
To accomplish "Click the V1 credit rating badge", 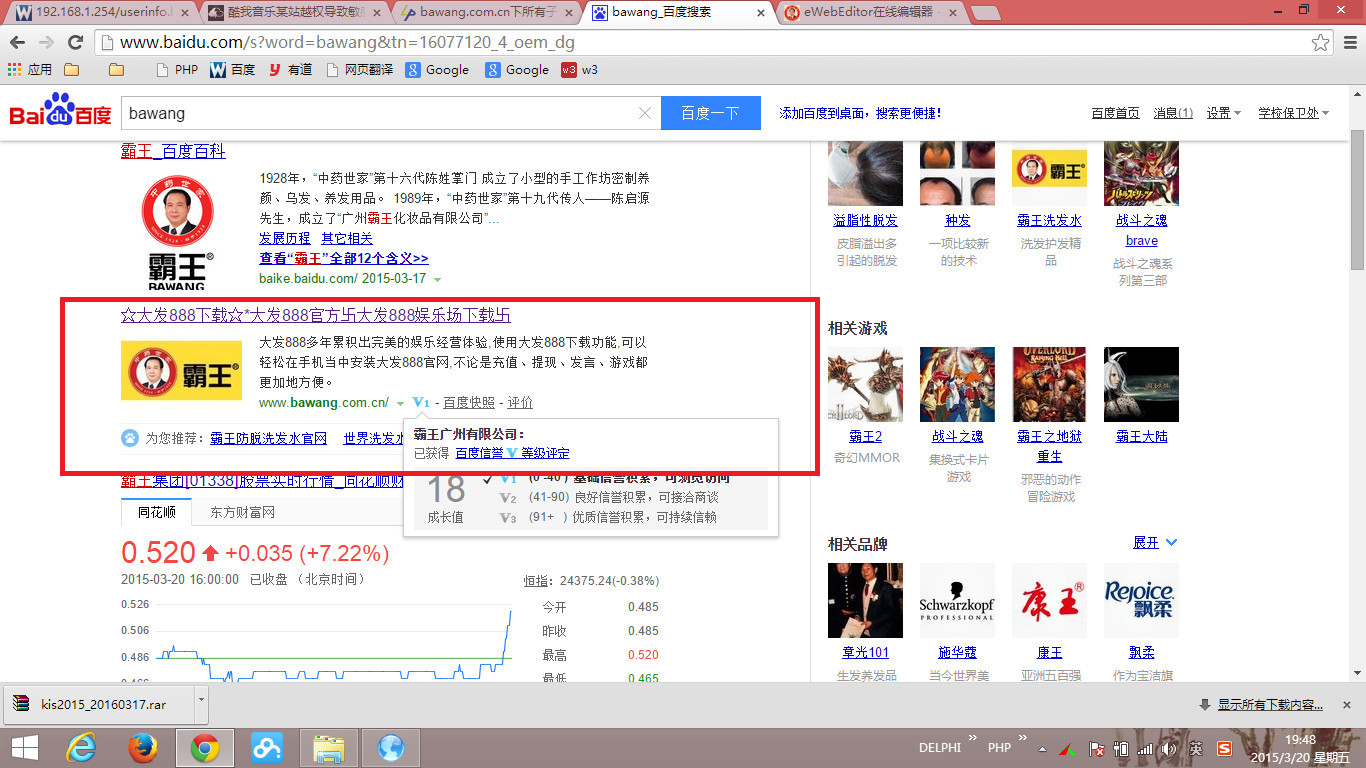I will click(421, 402).
